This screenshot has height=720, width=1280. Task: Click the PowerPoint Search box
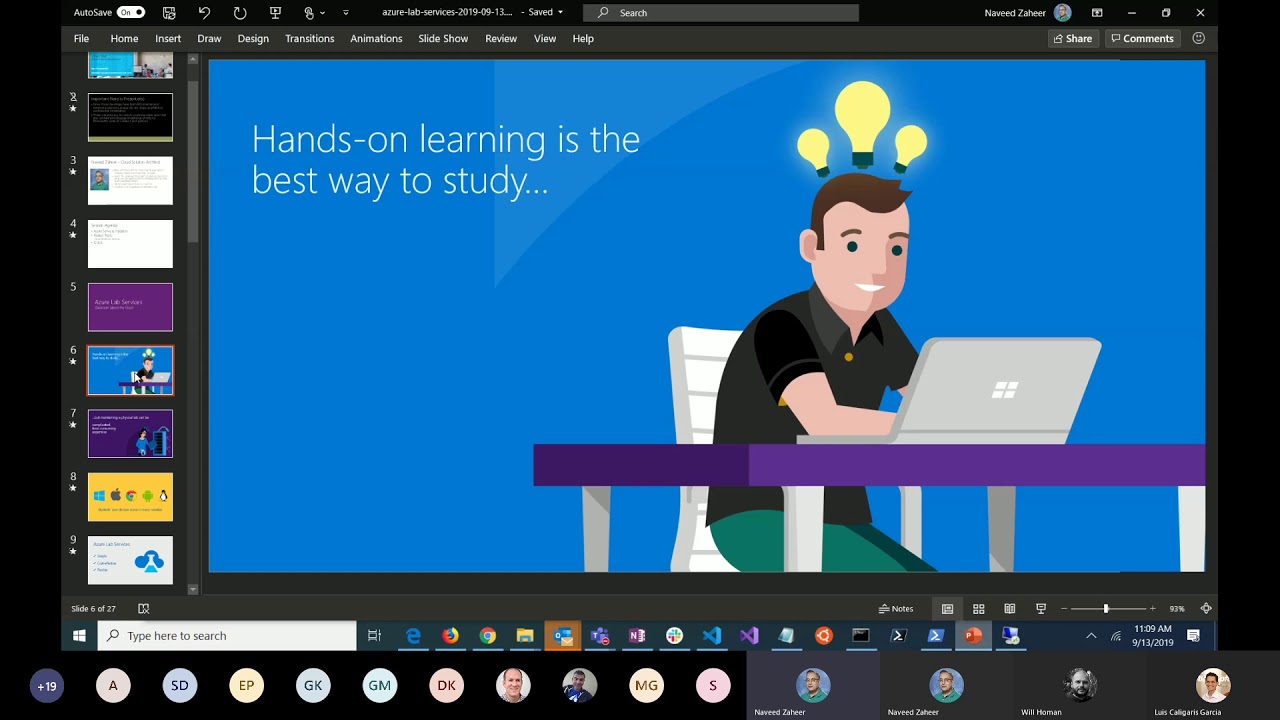[x=721, y=12]
